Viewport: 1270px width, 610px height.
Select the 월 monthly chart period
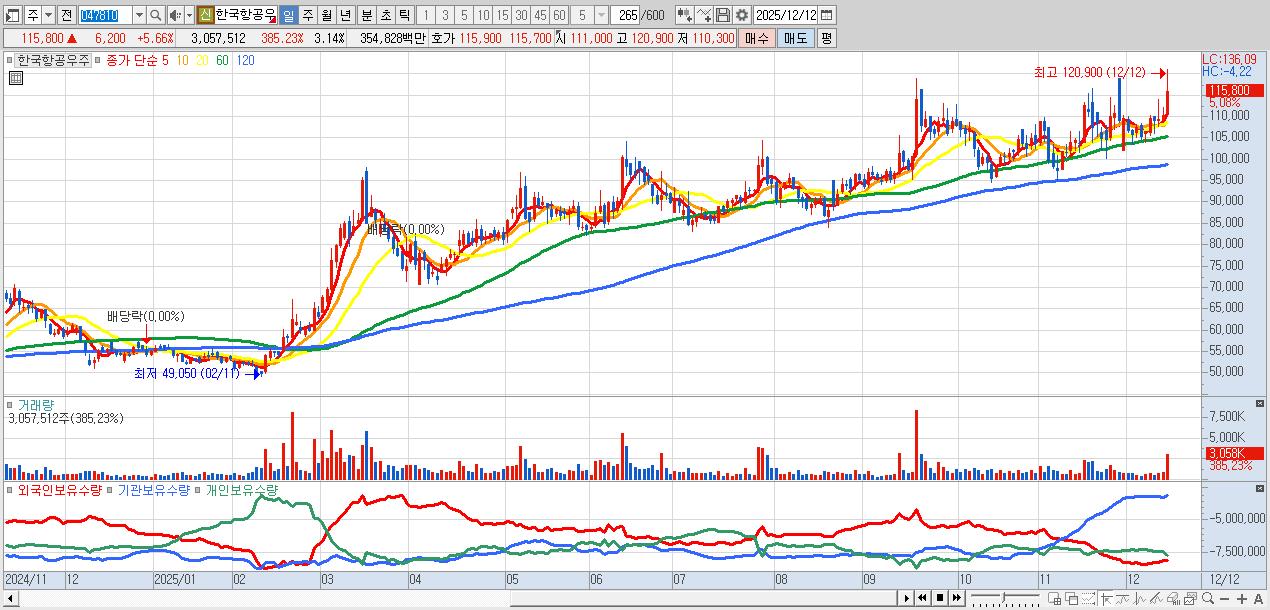coord(327,15)
